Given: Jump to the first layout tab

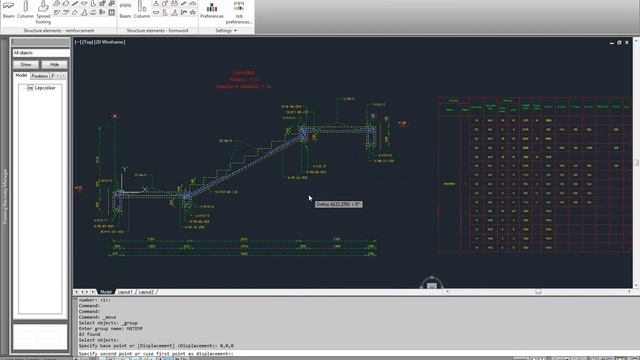Looking at the screenshot, I should pos(77,292).
